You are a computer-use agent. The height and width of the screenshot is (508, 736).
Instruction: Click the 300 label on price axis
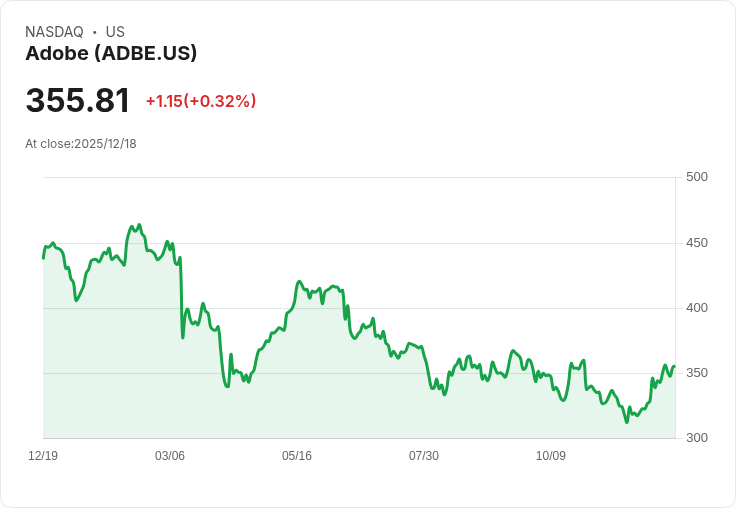(697, 438)
